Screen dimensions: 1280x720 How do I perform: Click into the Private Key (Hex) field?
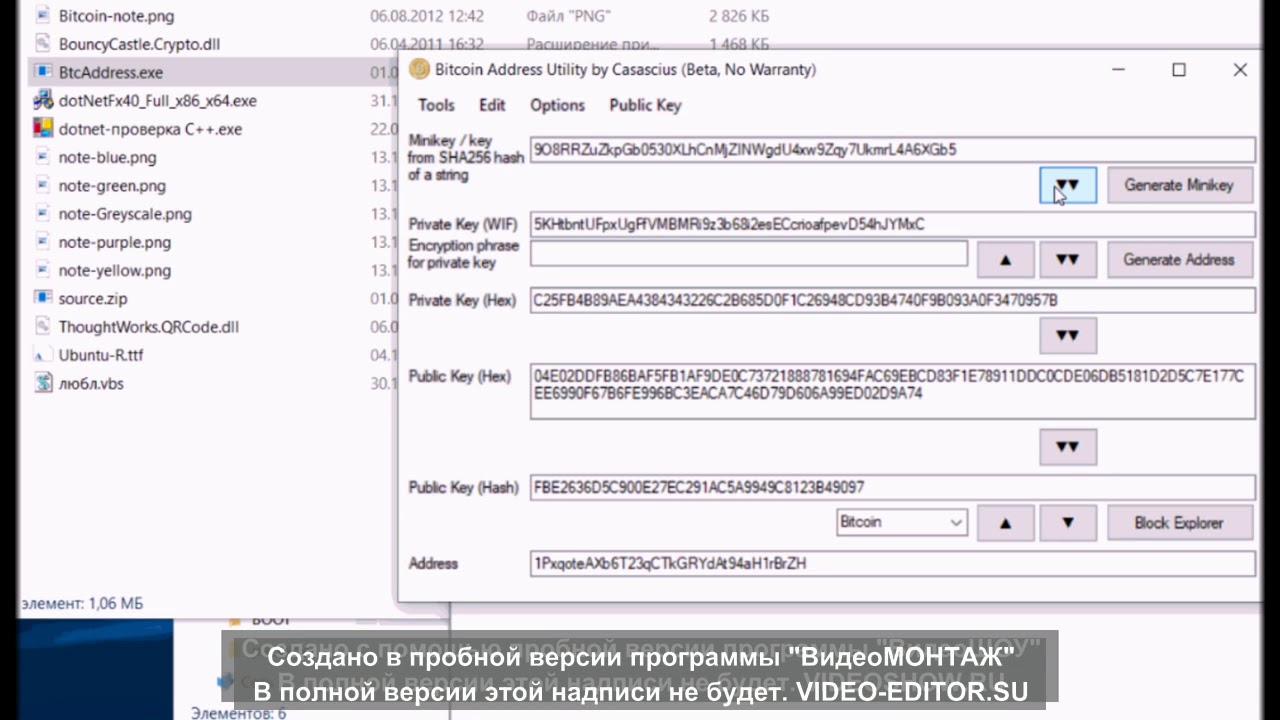(x=892, y=300)
